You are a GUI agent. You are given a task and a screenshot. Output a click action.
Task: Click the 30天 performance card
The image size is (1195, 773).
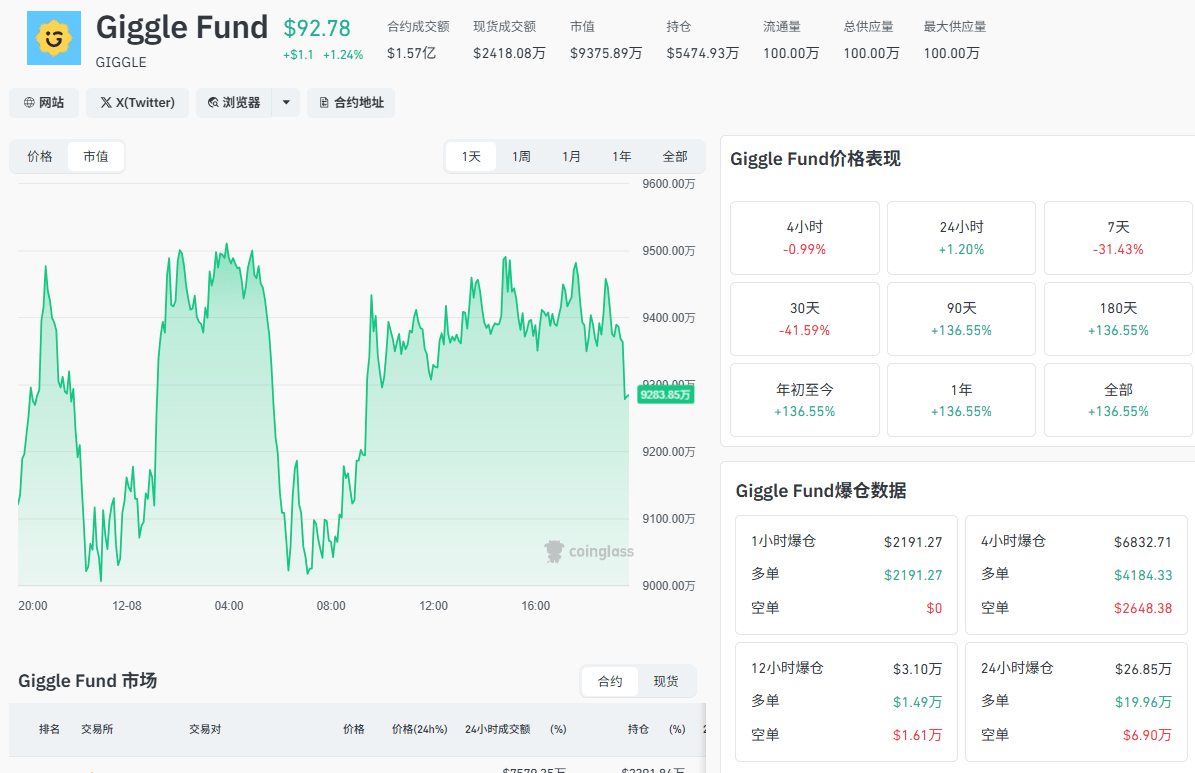[805, 319]
